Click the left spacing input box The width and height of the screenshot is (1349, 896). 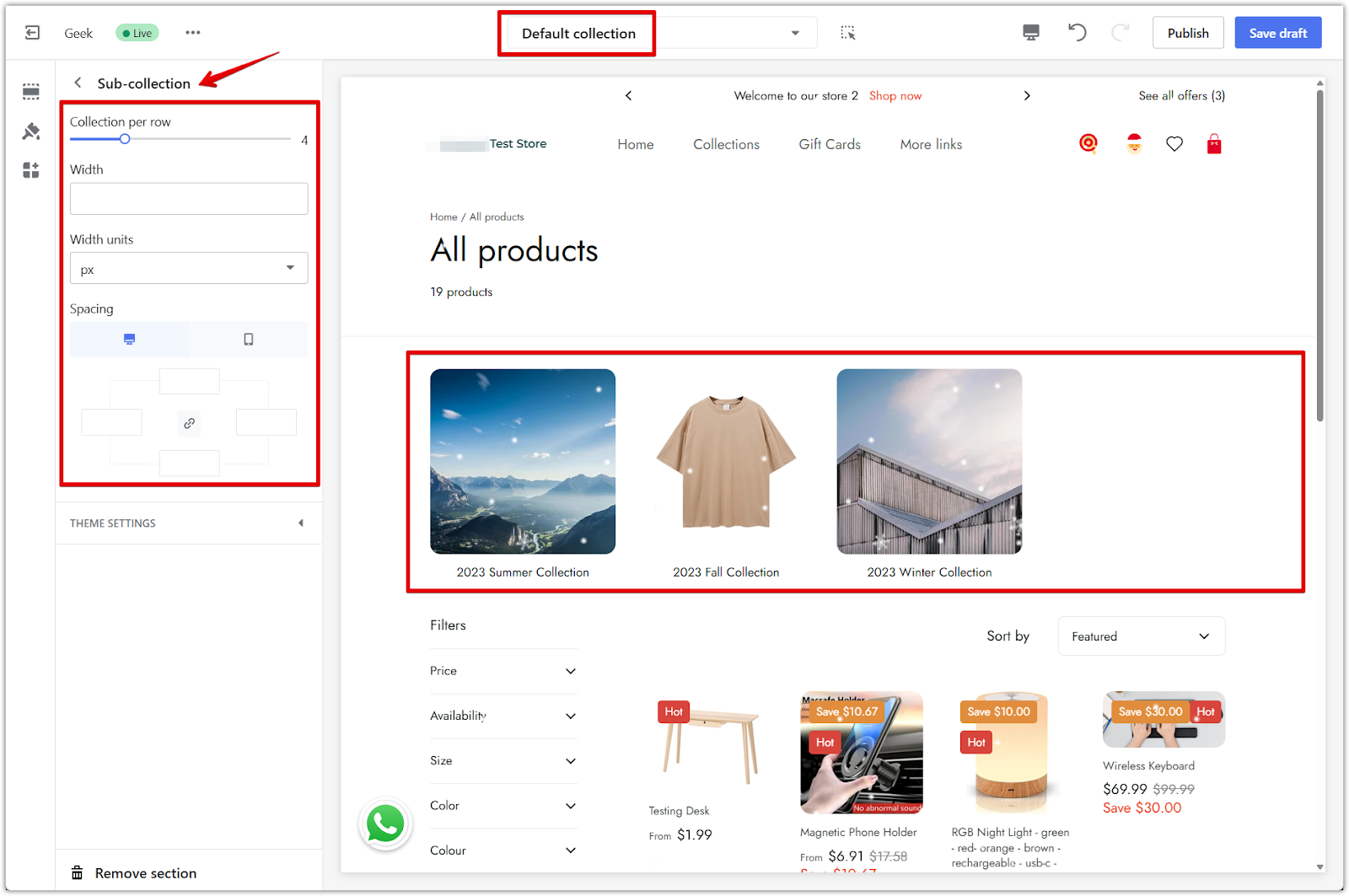[111, 422]
